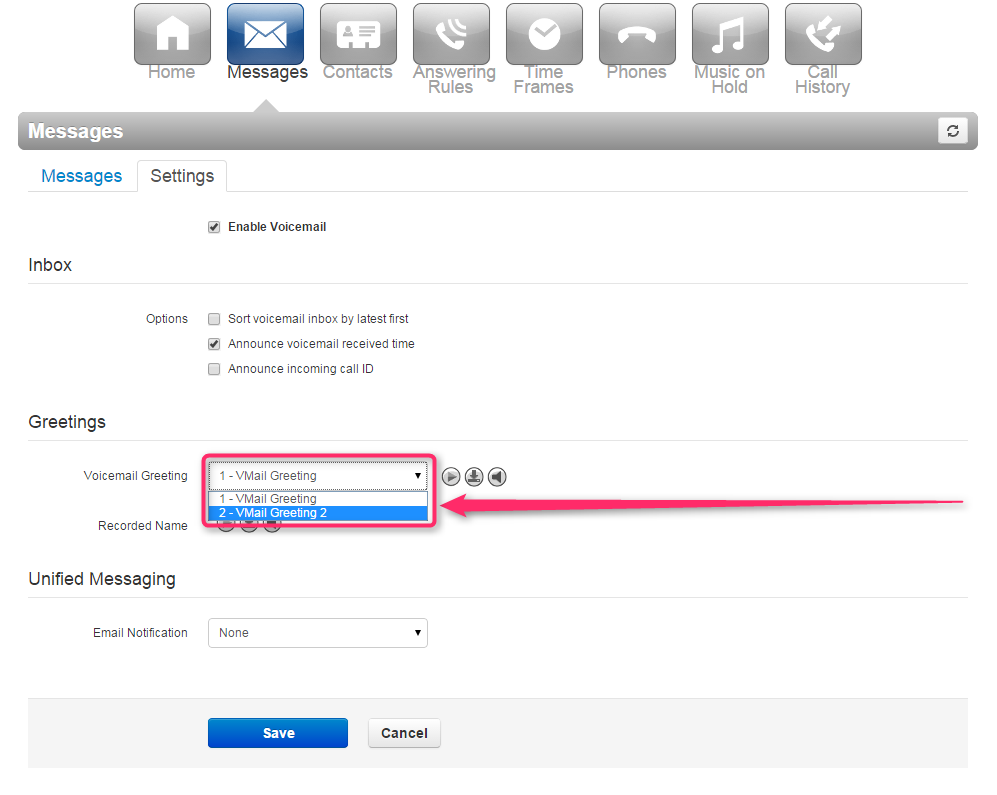997x795 pixels.
Task: Enable sort voicemail inbox by latest first
Action: pos(214,318)
